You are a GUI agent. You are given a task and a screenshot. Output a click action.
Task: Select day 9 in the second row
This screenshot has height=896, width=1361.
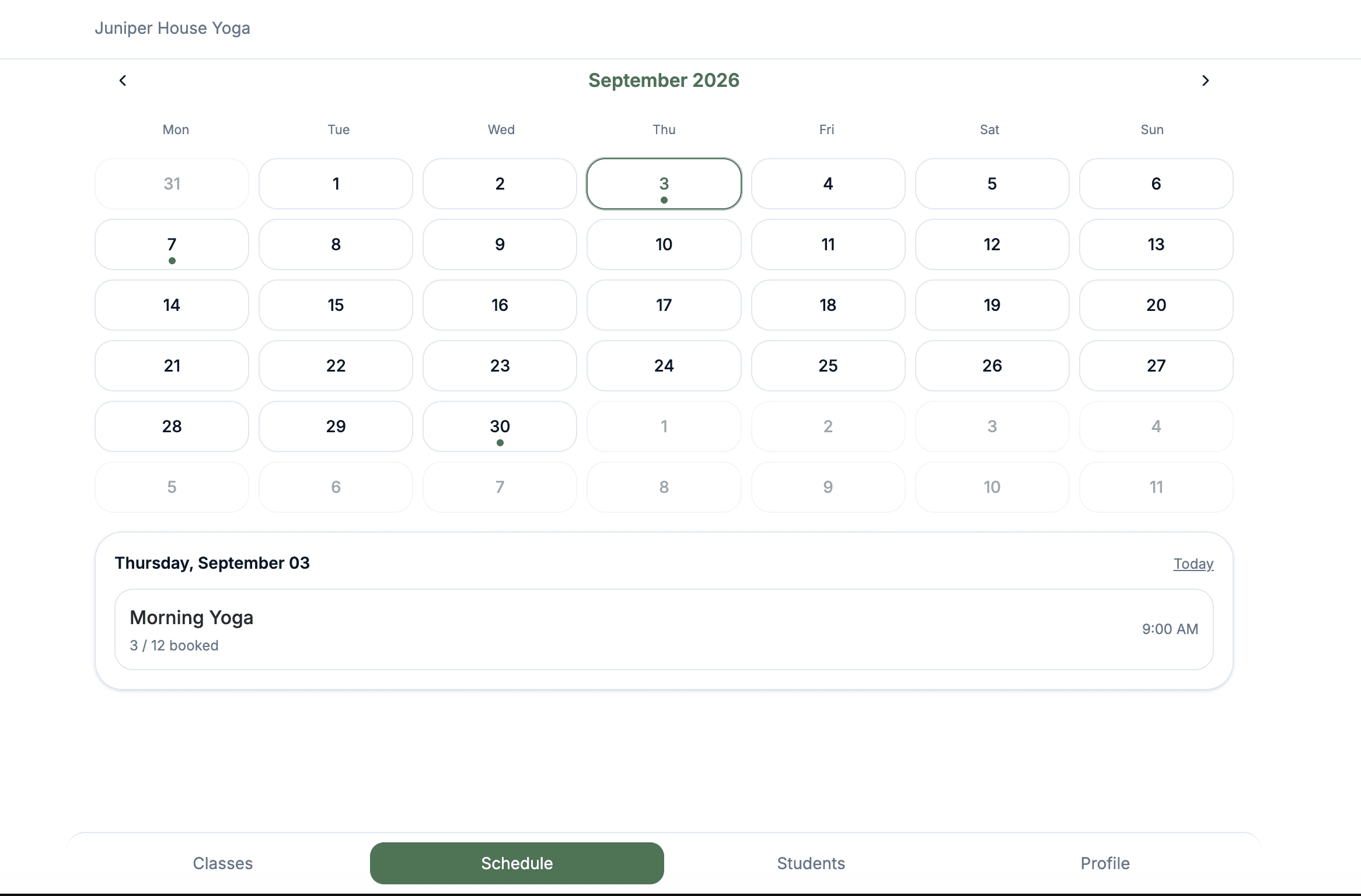click(x=500, y=244)
